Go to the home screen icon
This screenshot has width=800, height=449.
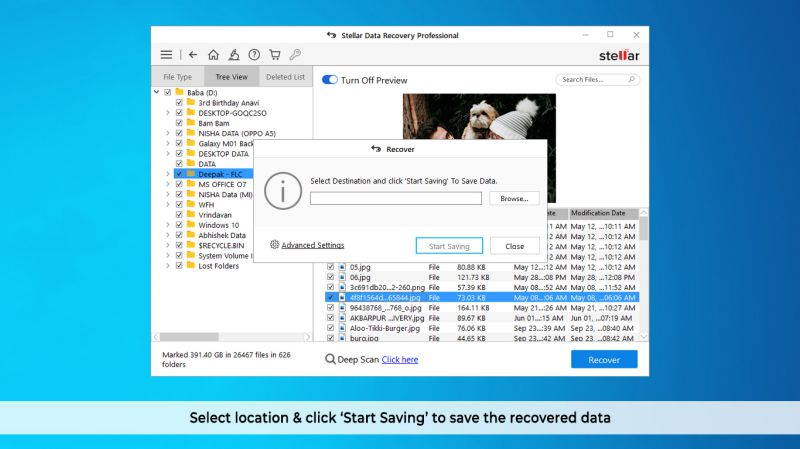tap(213, 55)
